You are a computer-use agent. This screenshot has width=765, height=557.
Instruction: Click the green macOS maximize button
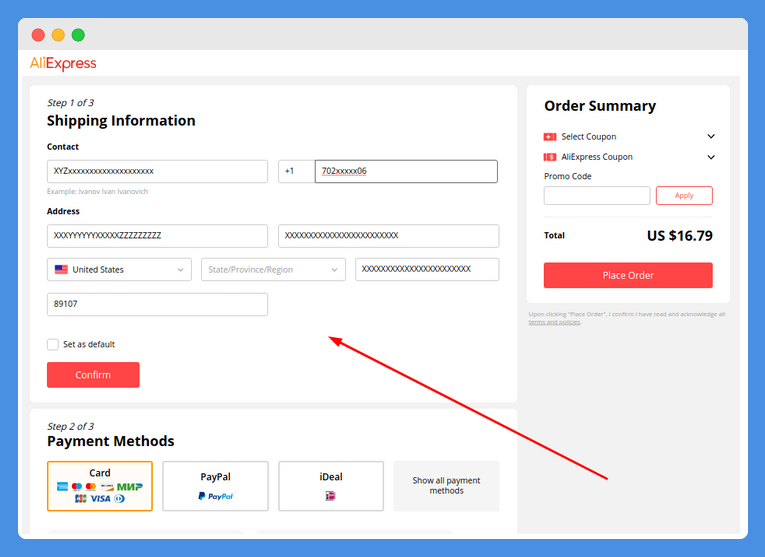click(x=78, y=35)
